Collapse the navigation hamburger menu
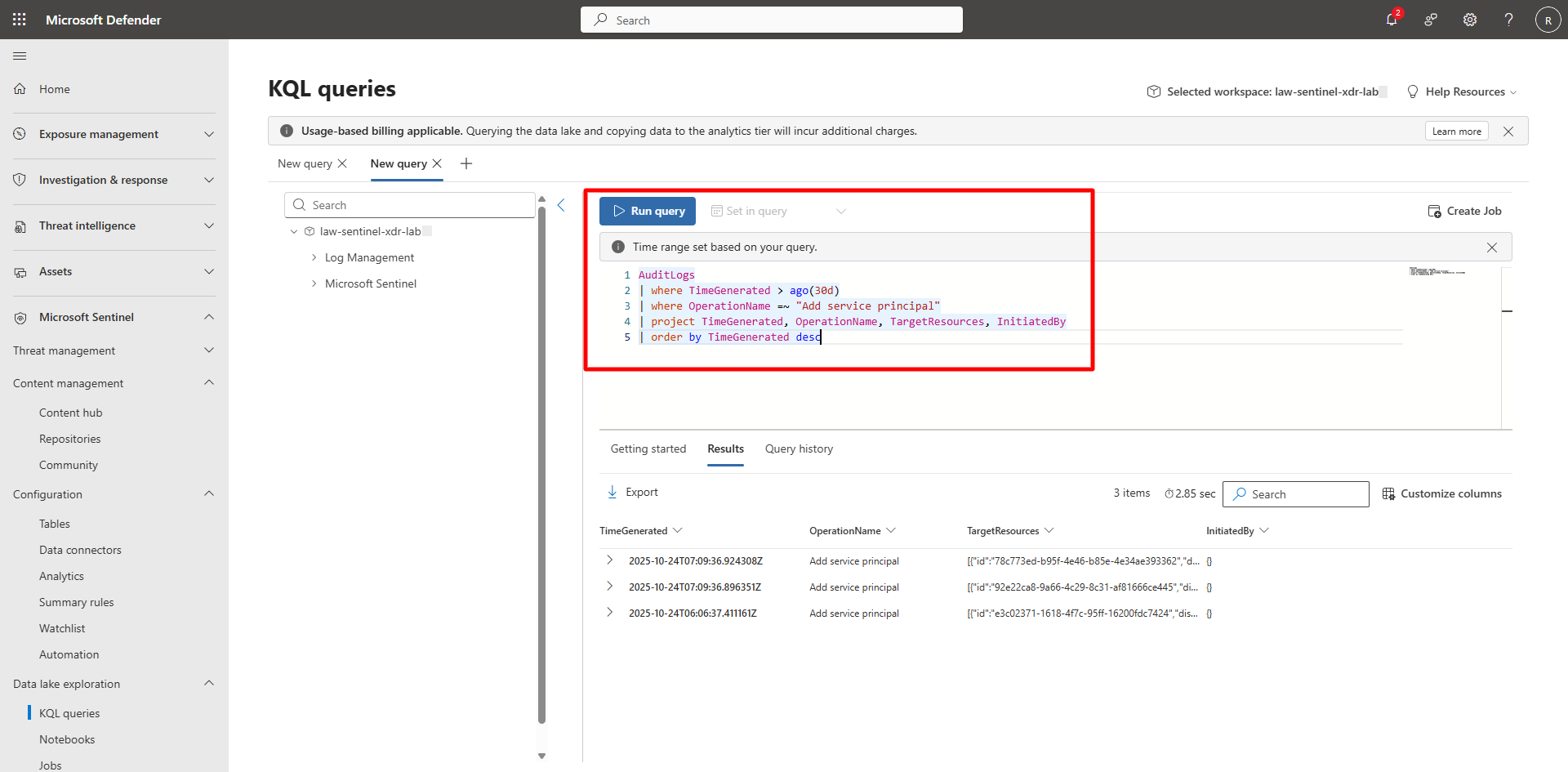The width and height of the screenshot is (1568, 772). tap(20, 56)
